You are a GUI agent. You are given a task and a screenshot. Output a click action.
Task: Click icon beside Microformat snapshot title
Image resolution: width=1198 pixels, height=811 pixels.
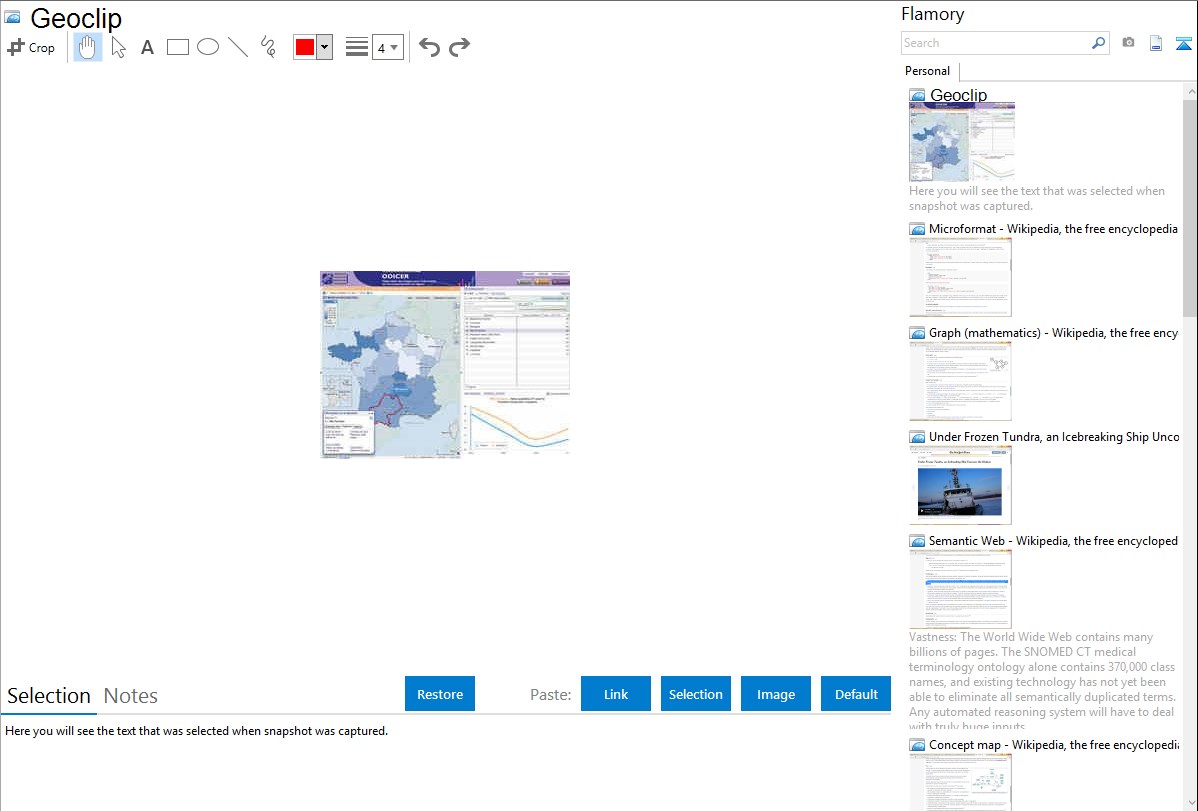tap(917, 229)
